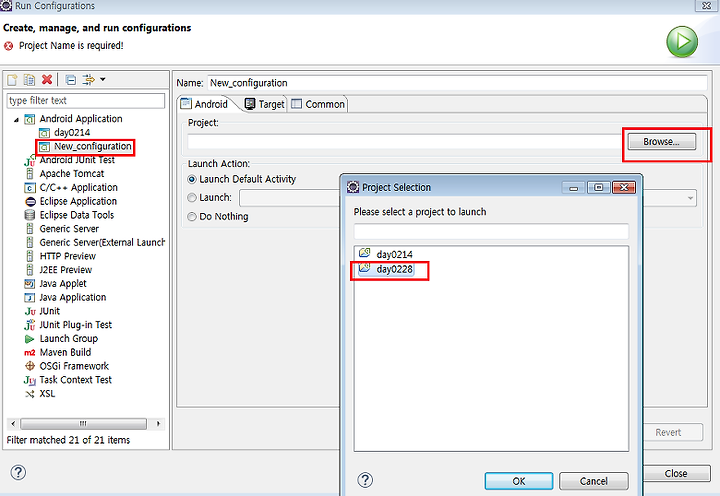Click the Apache Tomcat server icon
This screenshot has height=496, width=720.
(x=30, y=174)
